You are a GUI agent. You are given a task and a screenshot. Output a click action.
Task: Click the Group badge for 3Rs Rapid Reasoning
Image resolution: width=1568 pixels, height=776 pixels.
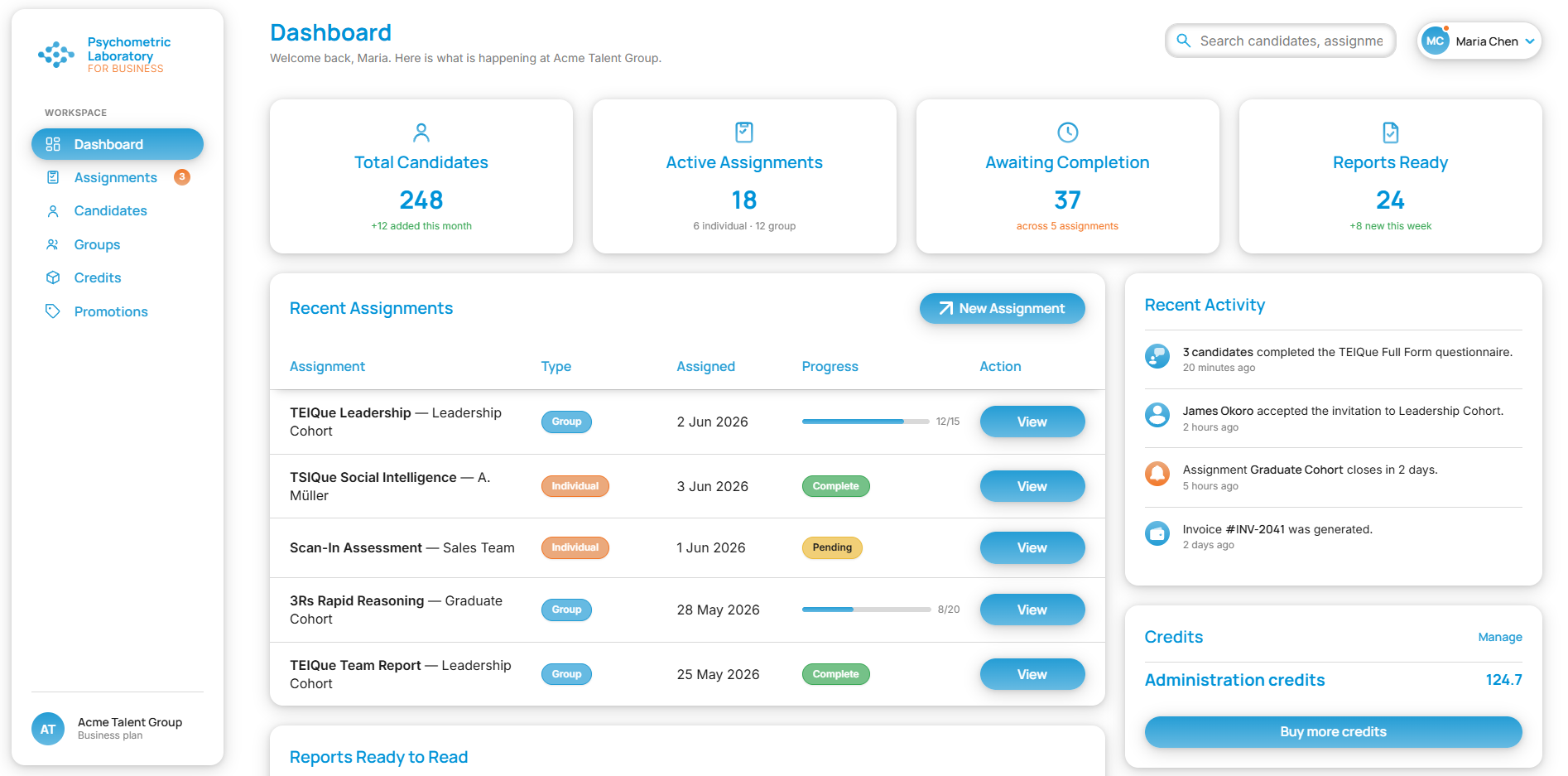tap(566, 610)
